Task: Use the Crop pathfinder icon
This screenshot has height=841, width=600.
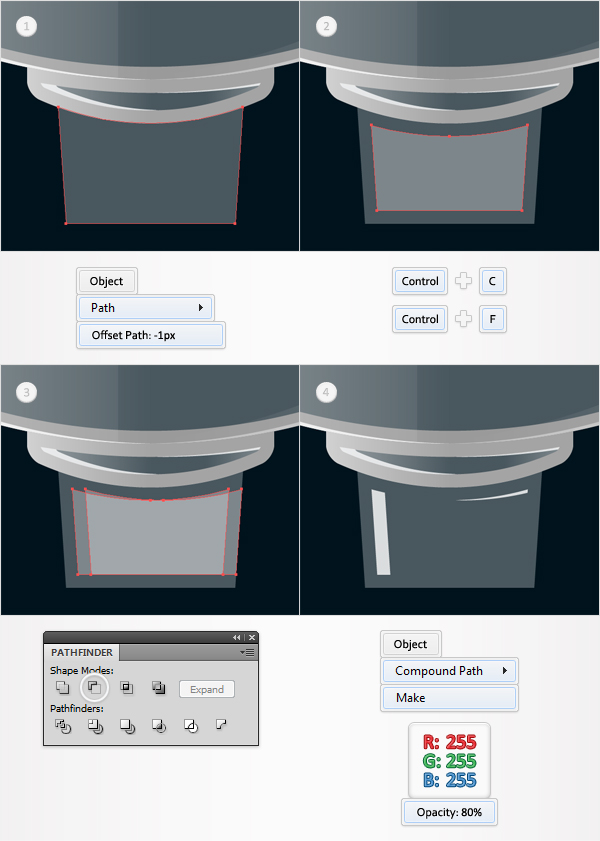Action: coord(159,726)
